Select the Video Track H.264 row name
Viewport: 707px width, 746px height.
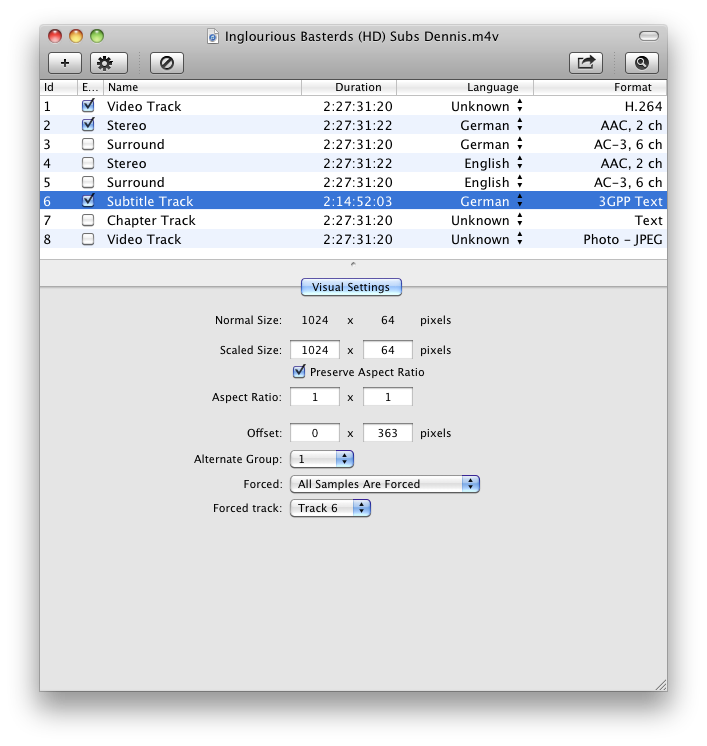point(144,106)
